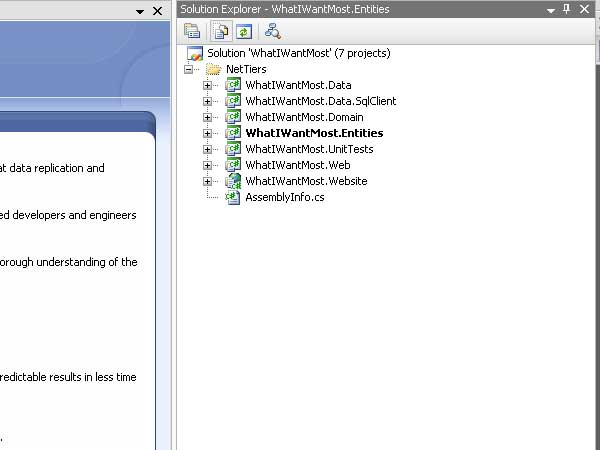Expand the WhatIWantMost.Data.SqlClient project
This screenshot has width=600, height=450.
pos(207,101)
